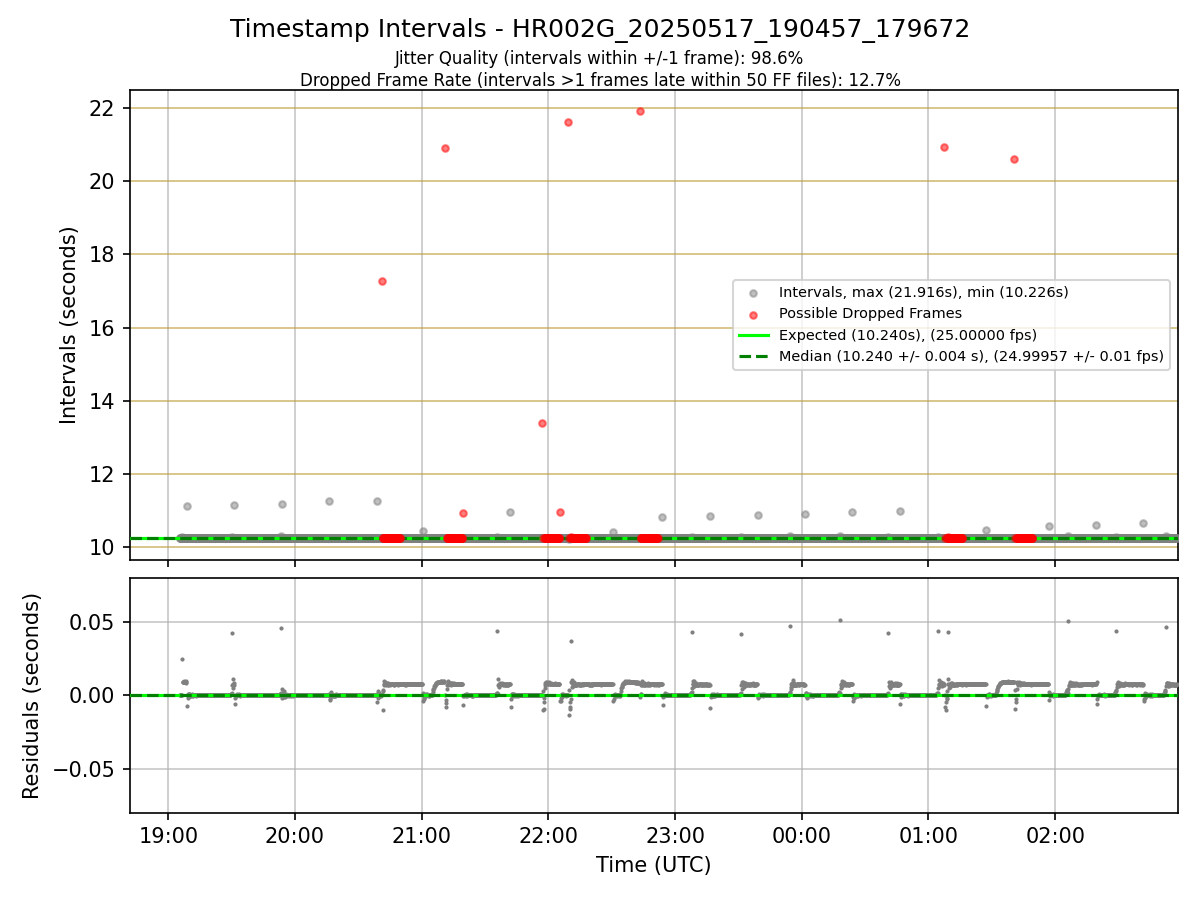Click the '23:00' x-axis tick label

point(675,836)
